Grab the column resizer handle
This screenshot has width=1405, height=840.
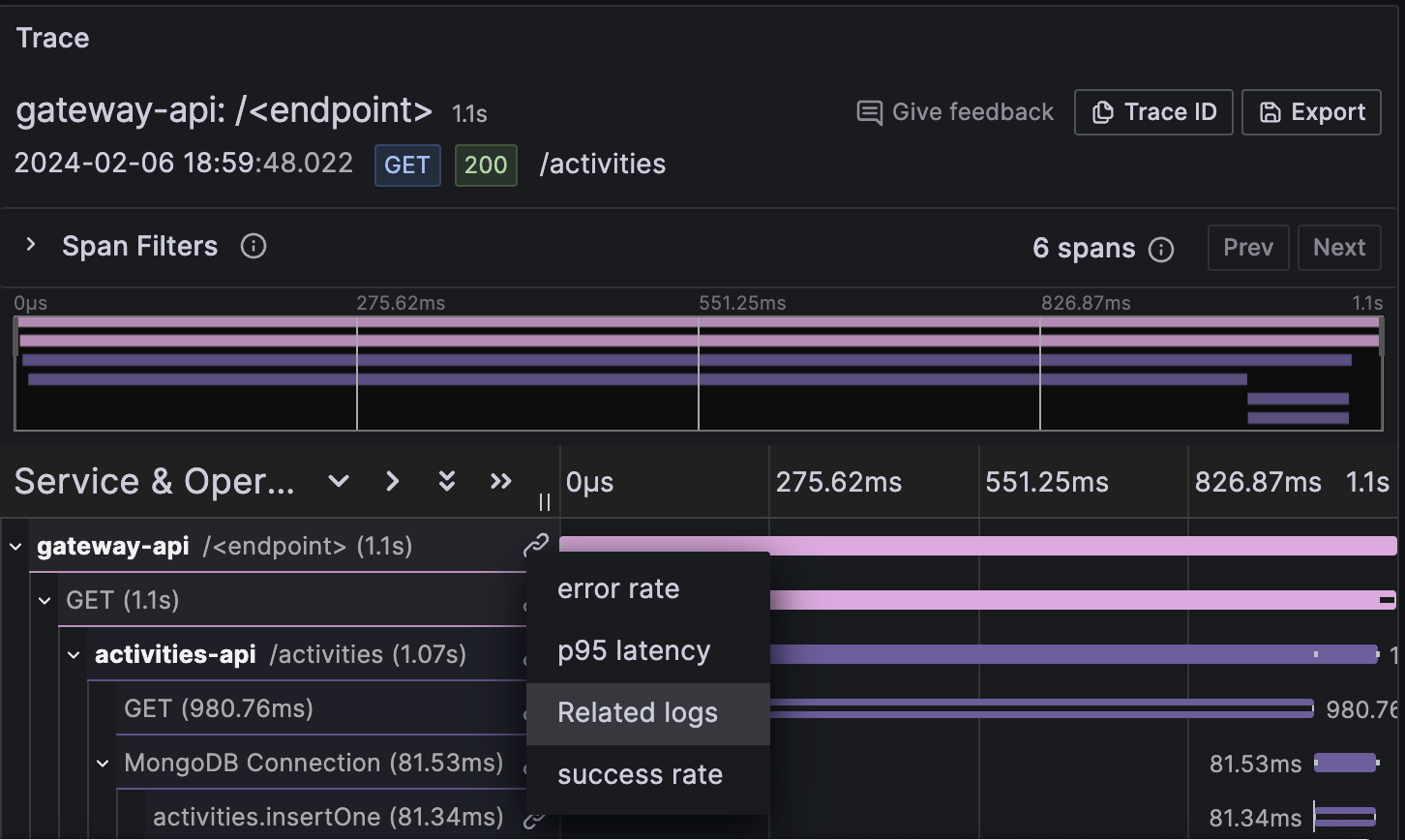click(545, 502)
